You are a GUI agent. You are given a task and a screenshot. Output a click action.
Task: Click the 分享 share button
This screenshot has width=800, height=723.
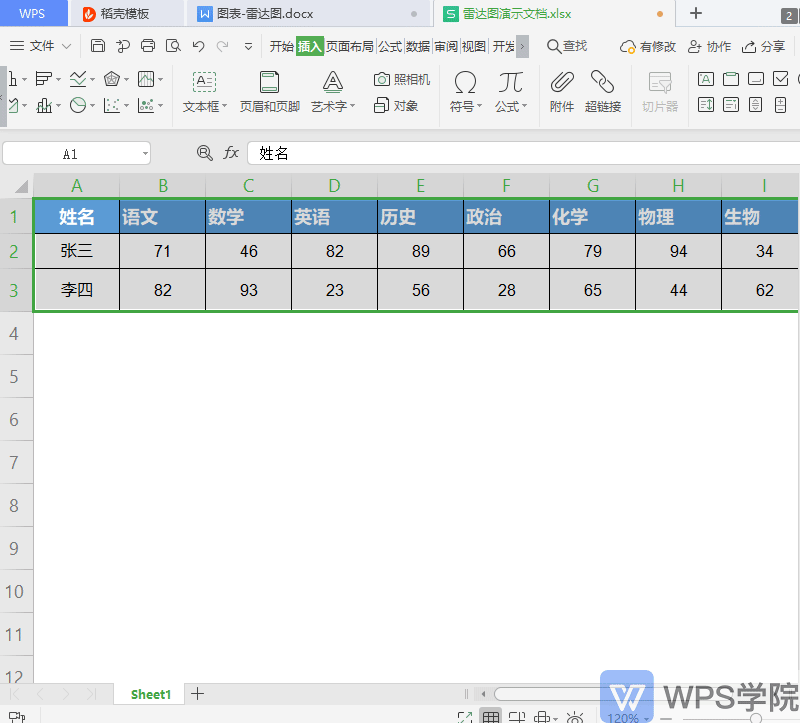764,46
